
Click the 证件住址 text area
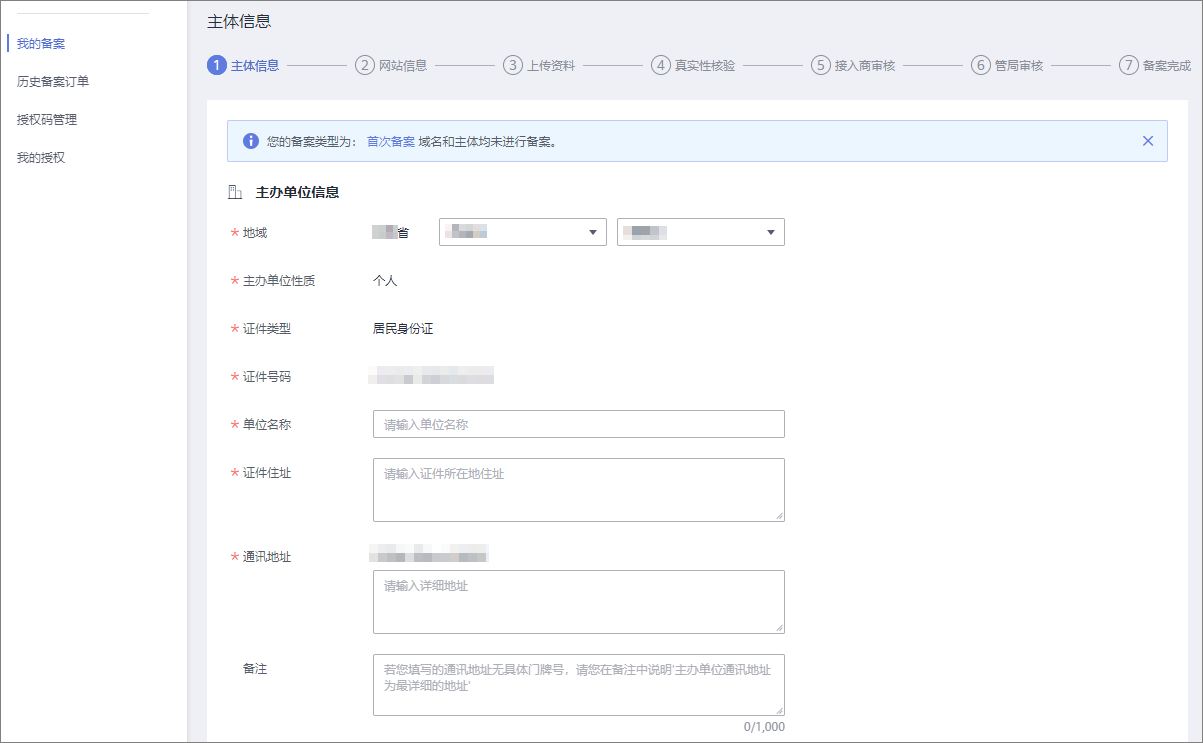tap(578, 489)
